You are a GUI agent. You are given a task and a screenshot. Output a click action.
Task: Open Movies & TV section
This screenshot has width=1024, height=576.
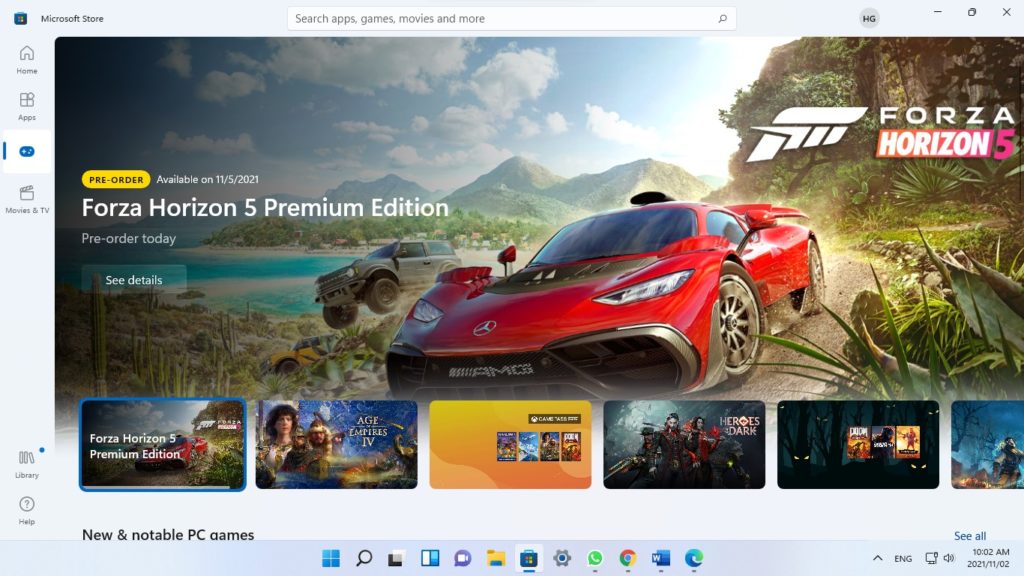click(x=27, y=199)
